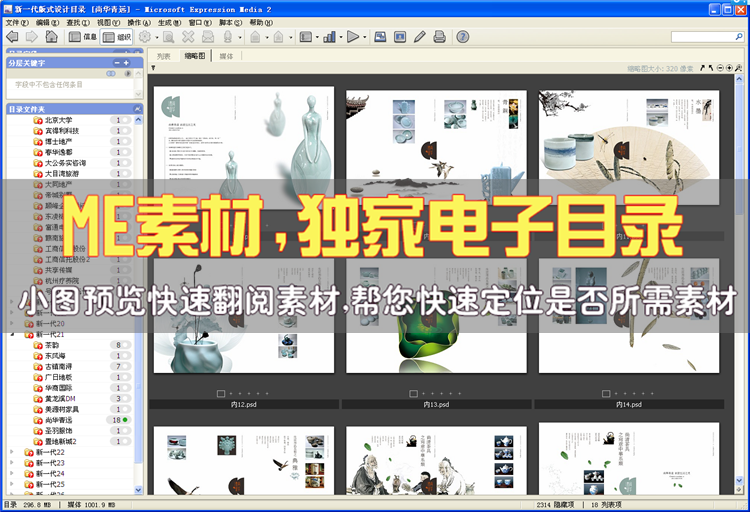Click the pencil edit icon
This screenshot has width=750, height=512.
[419, 37]
